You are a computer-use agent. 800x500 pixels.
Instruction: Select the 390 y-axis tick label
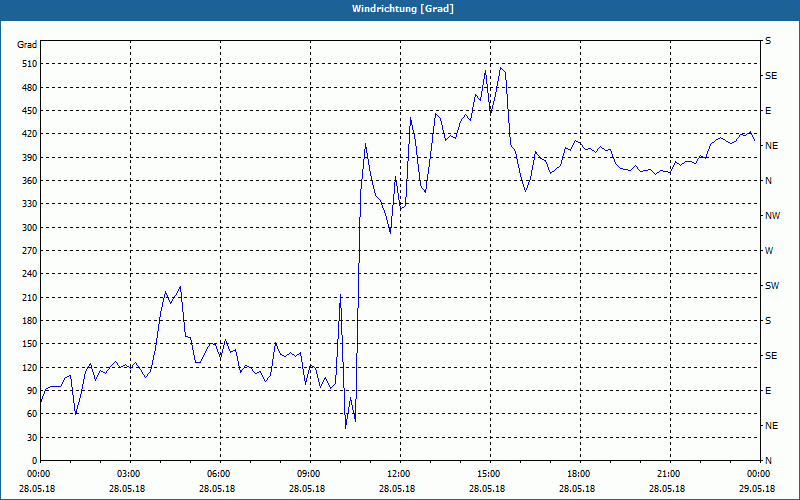click(30, 158)
